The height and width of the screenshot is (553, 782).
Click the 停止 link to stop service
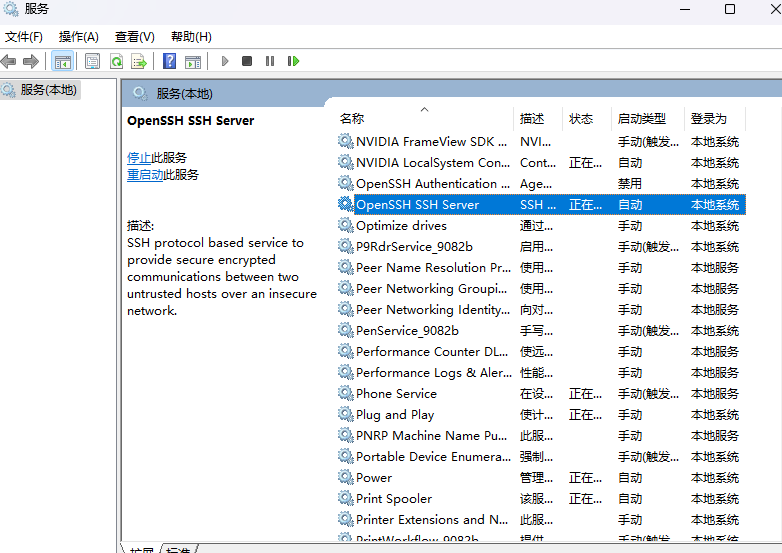tap(139, 158)
